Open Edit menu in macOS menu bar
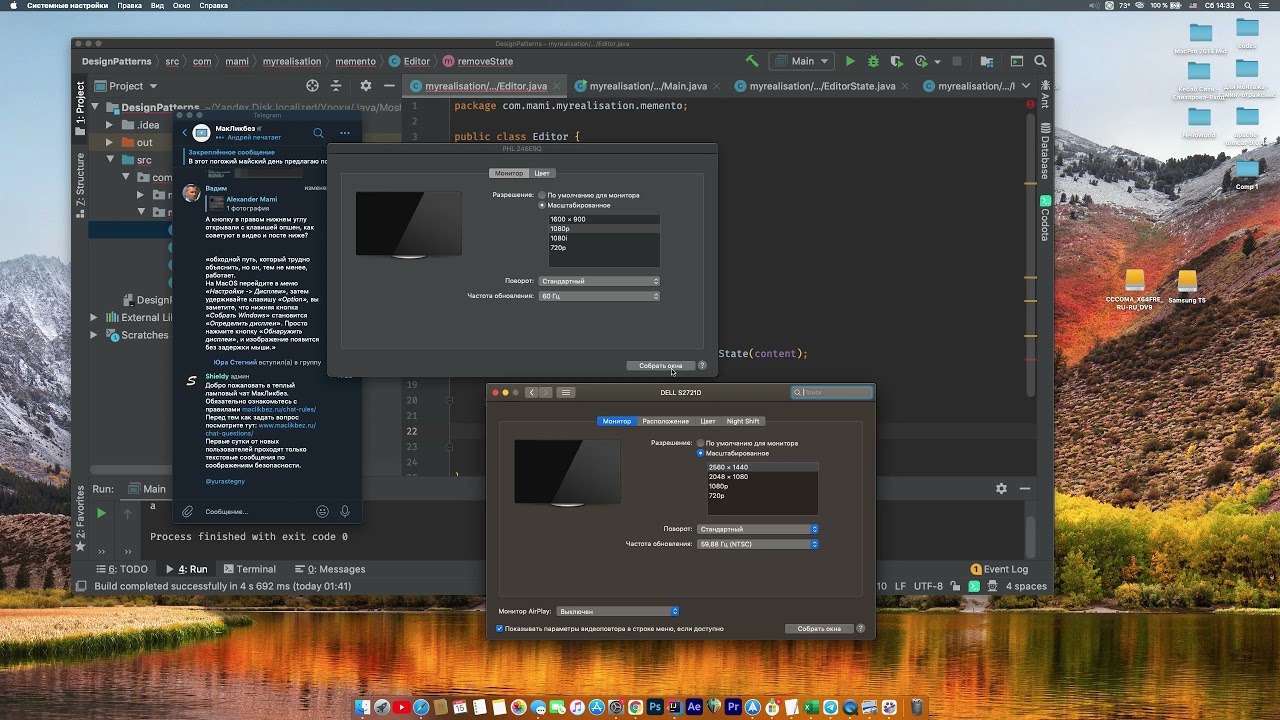 pyautogui.click(x=129, y=6)
